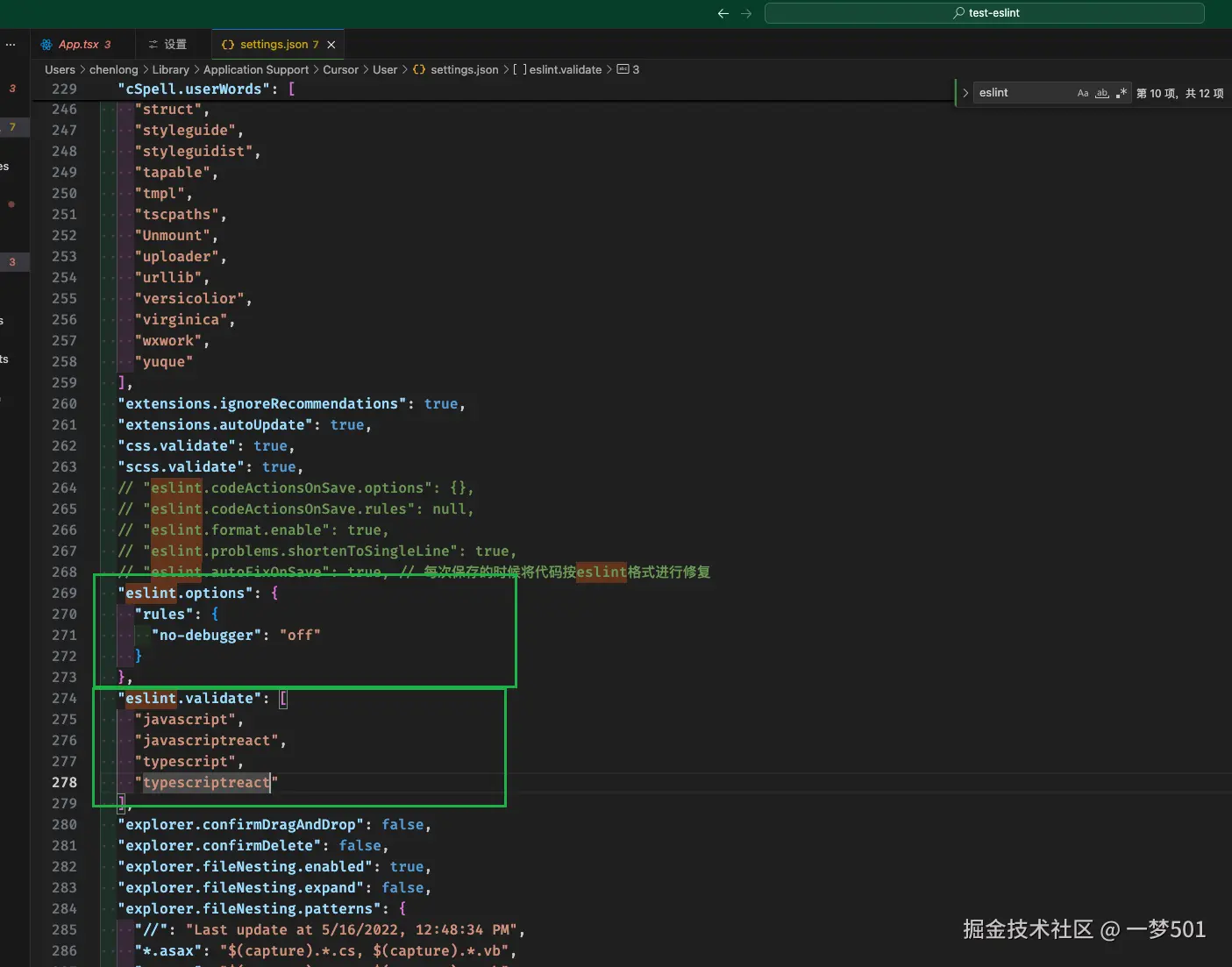Open the test-eslint command center search
The image size is (1232, 967).
click(x=984, y=13)
